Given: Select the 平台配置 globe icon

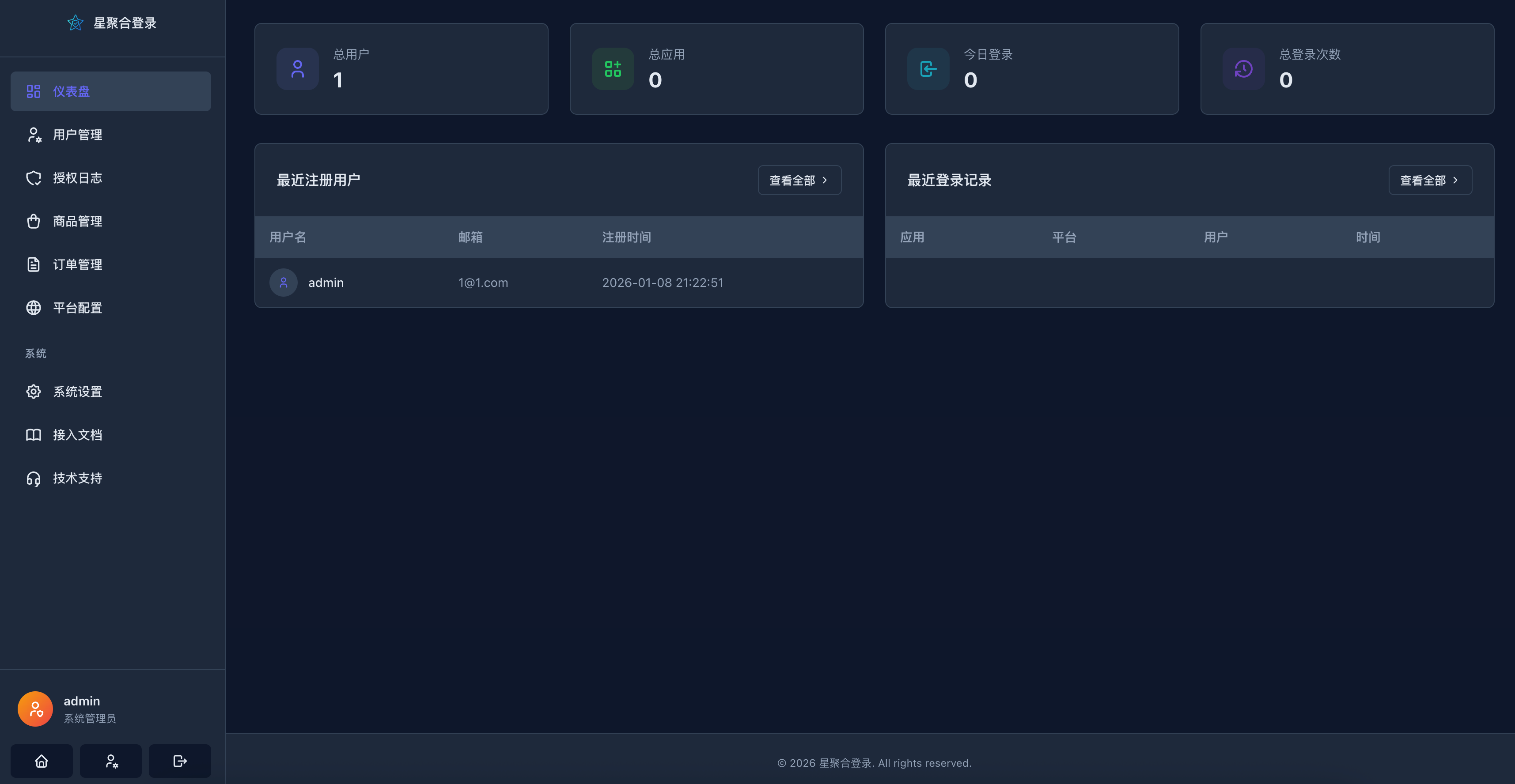Looking at the screenshot, I should coord(34,307).
